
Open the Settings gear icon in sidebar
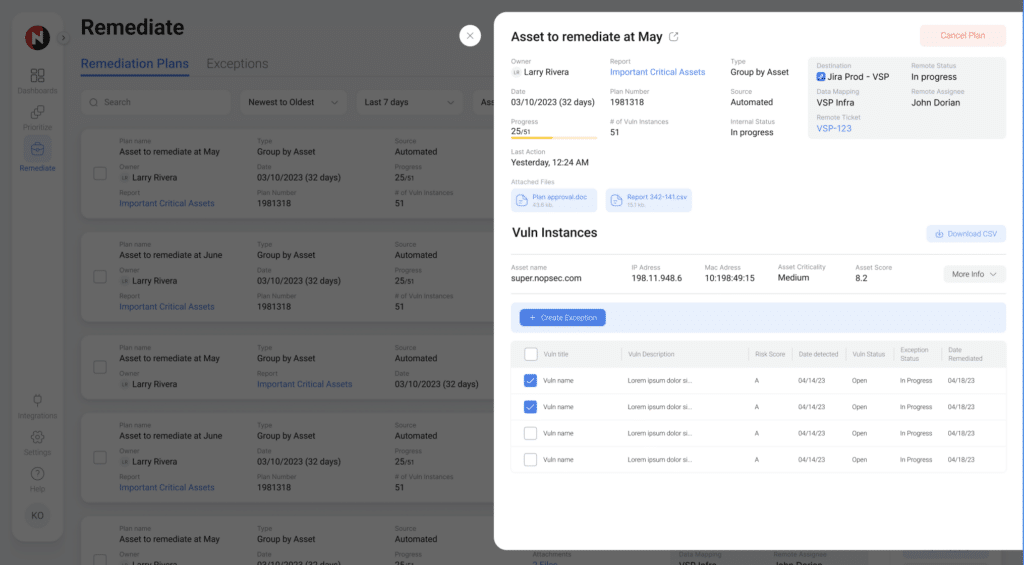pyautogui.click(x=37, y=437)
